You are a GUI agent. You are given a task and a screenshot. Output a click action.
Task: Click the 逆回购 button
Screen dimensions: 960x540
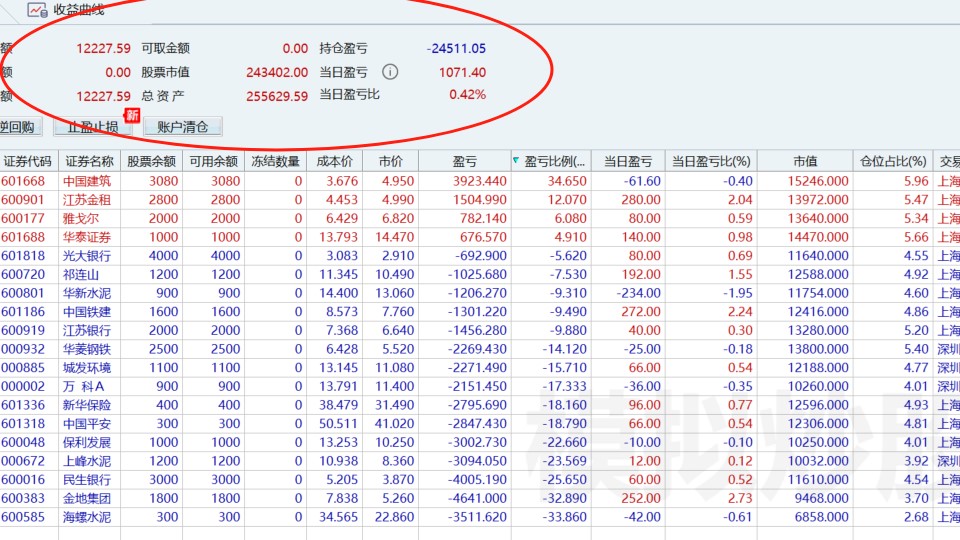click(x=18, y=127)
